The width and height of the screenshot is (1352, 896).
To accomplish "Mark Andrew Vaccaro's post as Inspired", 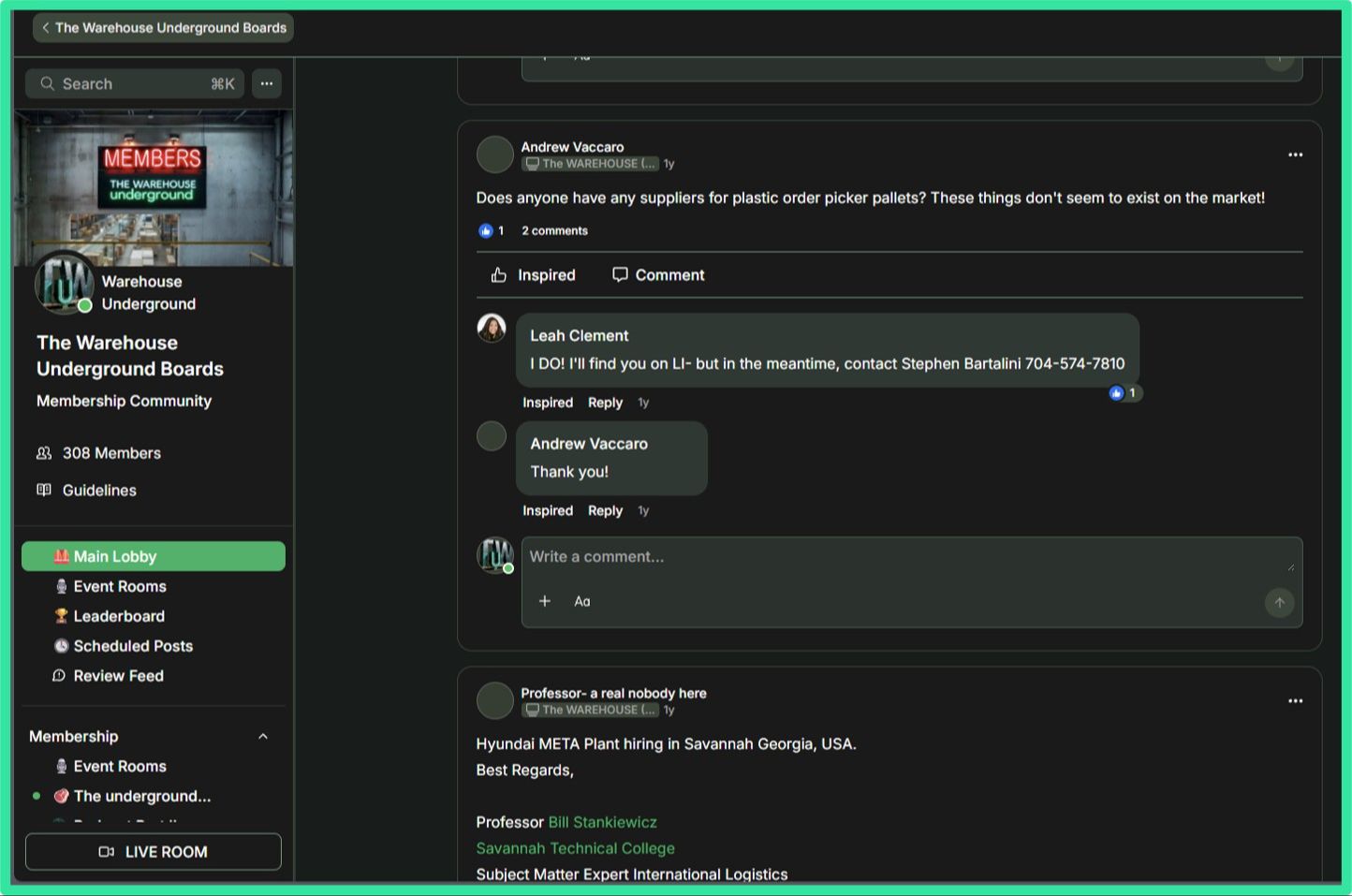I will pos(533,275).
